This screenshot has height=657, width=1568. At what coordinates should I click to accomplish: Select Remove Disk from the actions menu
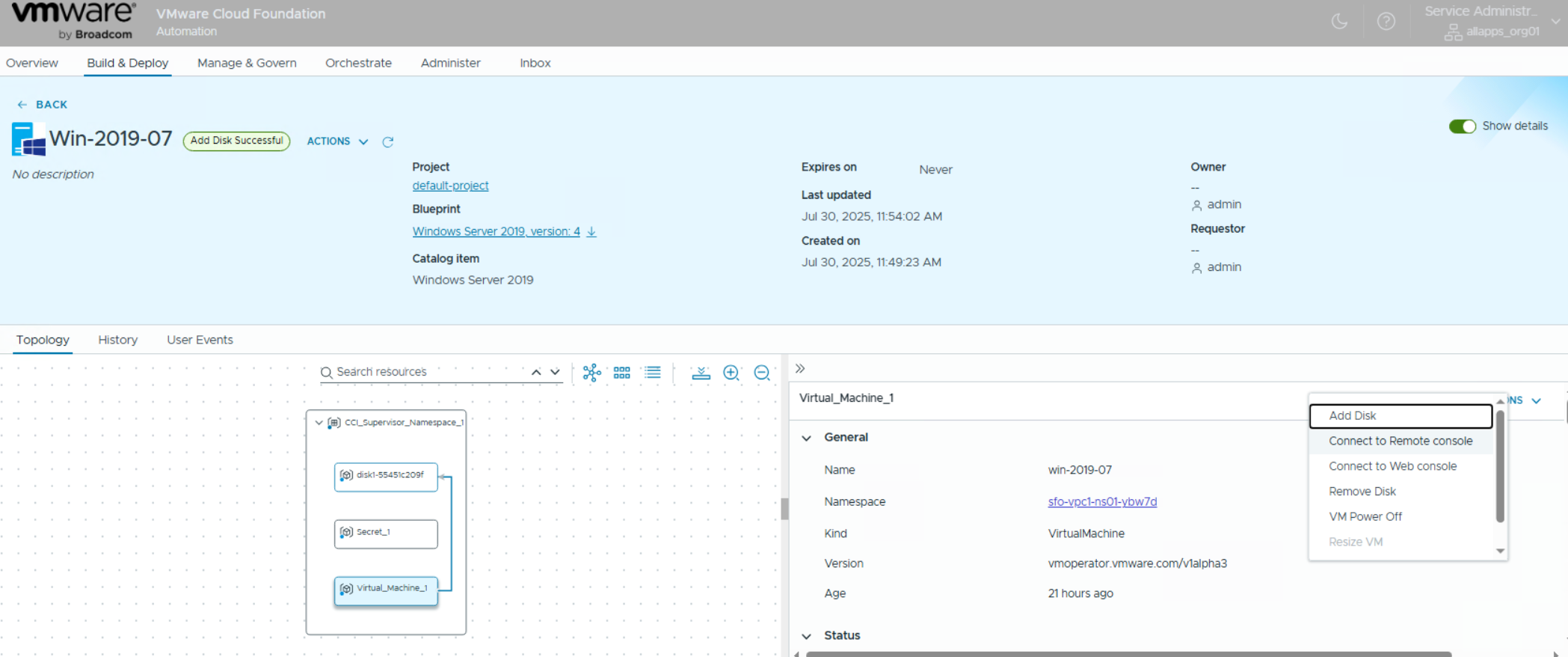(x=1362, y=492)
